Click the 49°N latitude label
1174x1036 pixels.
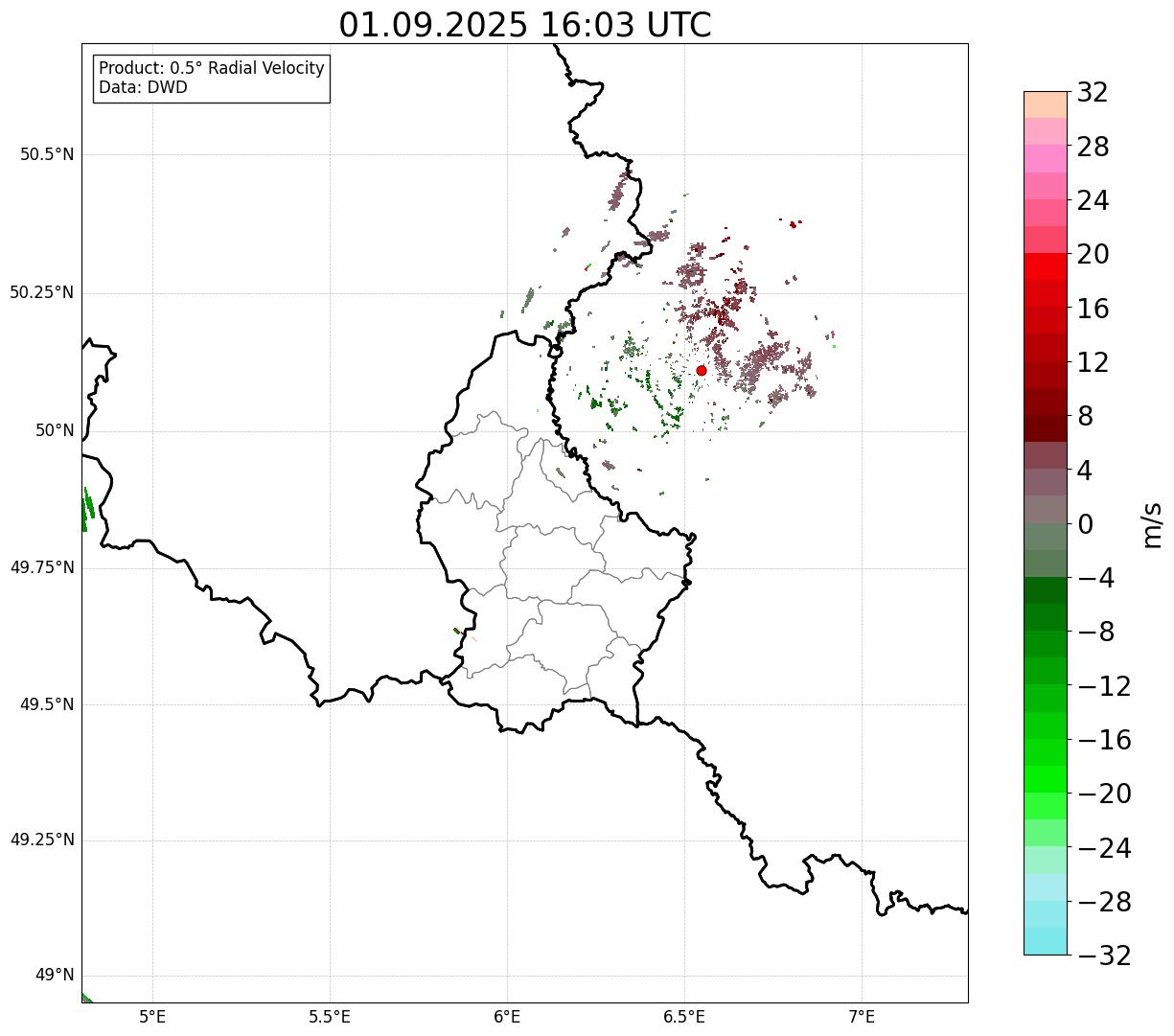click(55, 976)
